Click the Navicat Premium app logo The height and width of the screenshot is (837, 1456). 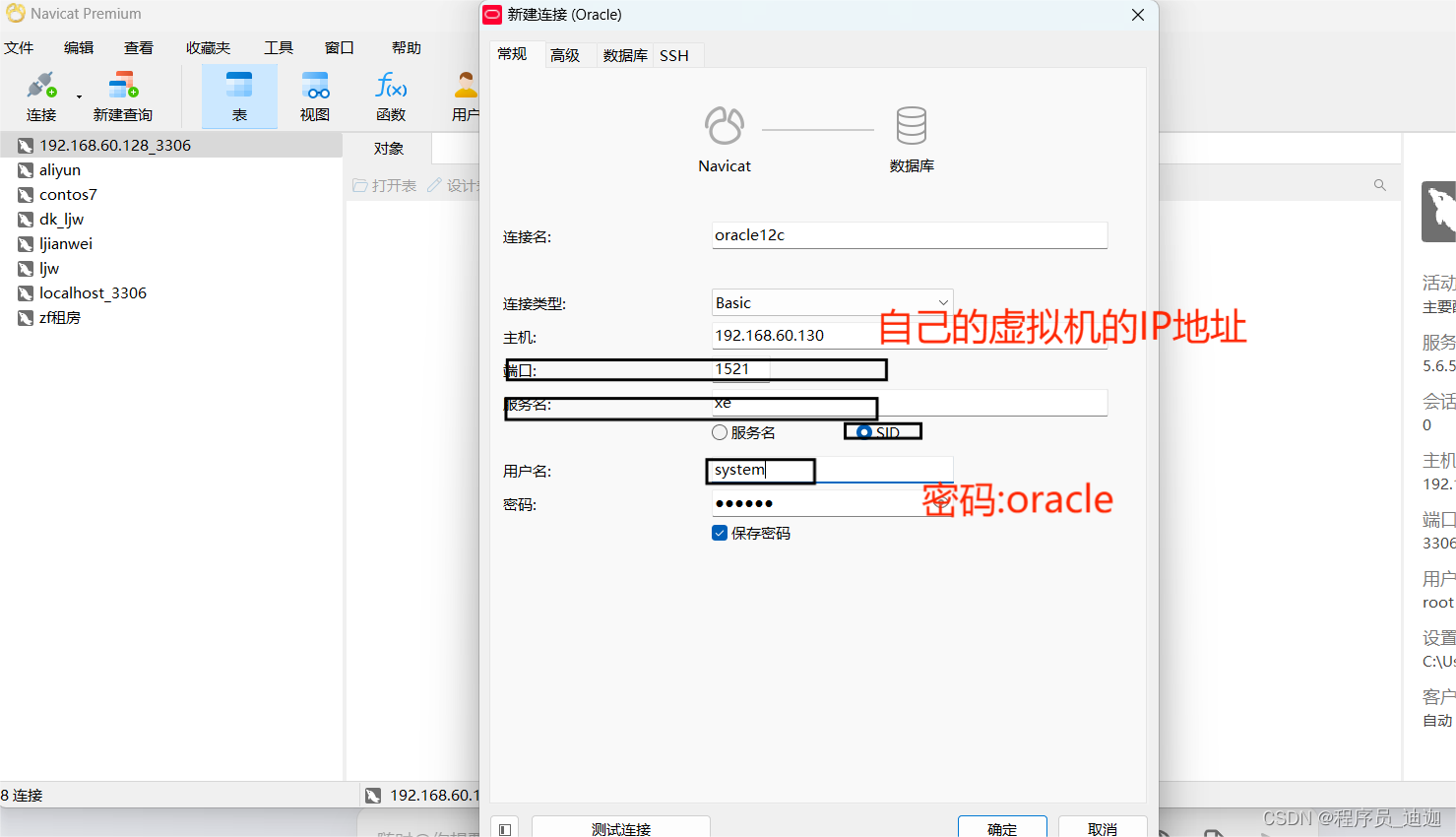16,14
